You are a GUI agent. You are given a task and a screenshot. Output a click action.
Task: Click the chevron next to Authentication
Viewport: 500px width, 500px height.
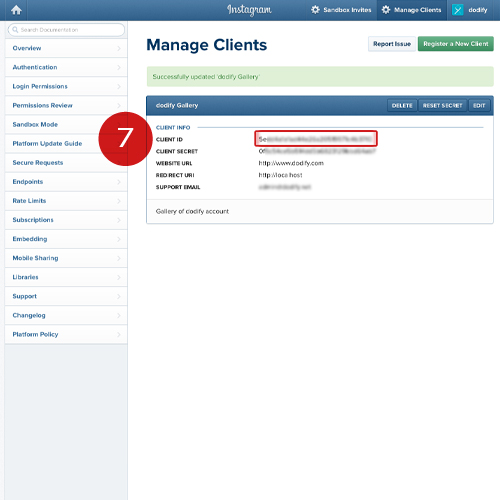coord(119,67)
